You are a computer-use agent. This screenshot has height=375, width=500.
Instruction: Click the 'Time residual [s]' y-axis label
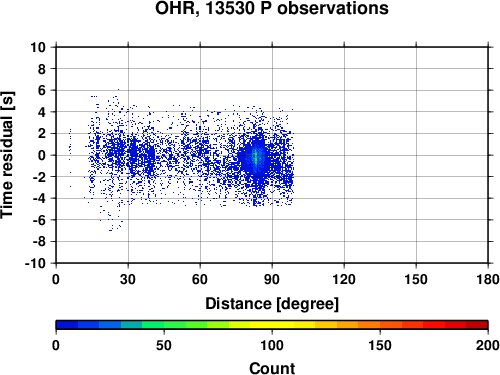(7, 155)
